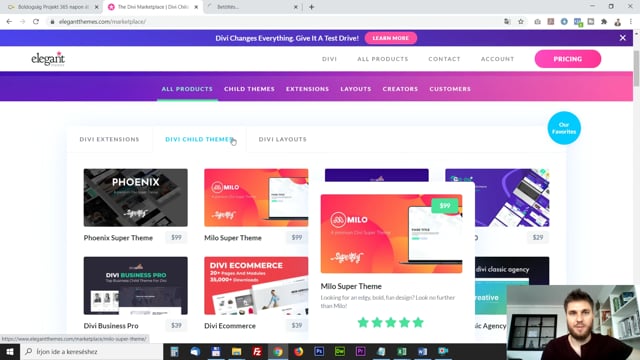Click the Elegant Themes logo

tap(48, 59)
